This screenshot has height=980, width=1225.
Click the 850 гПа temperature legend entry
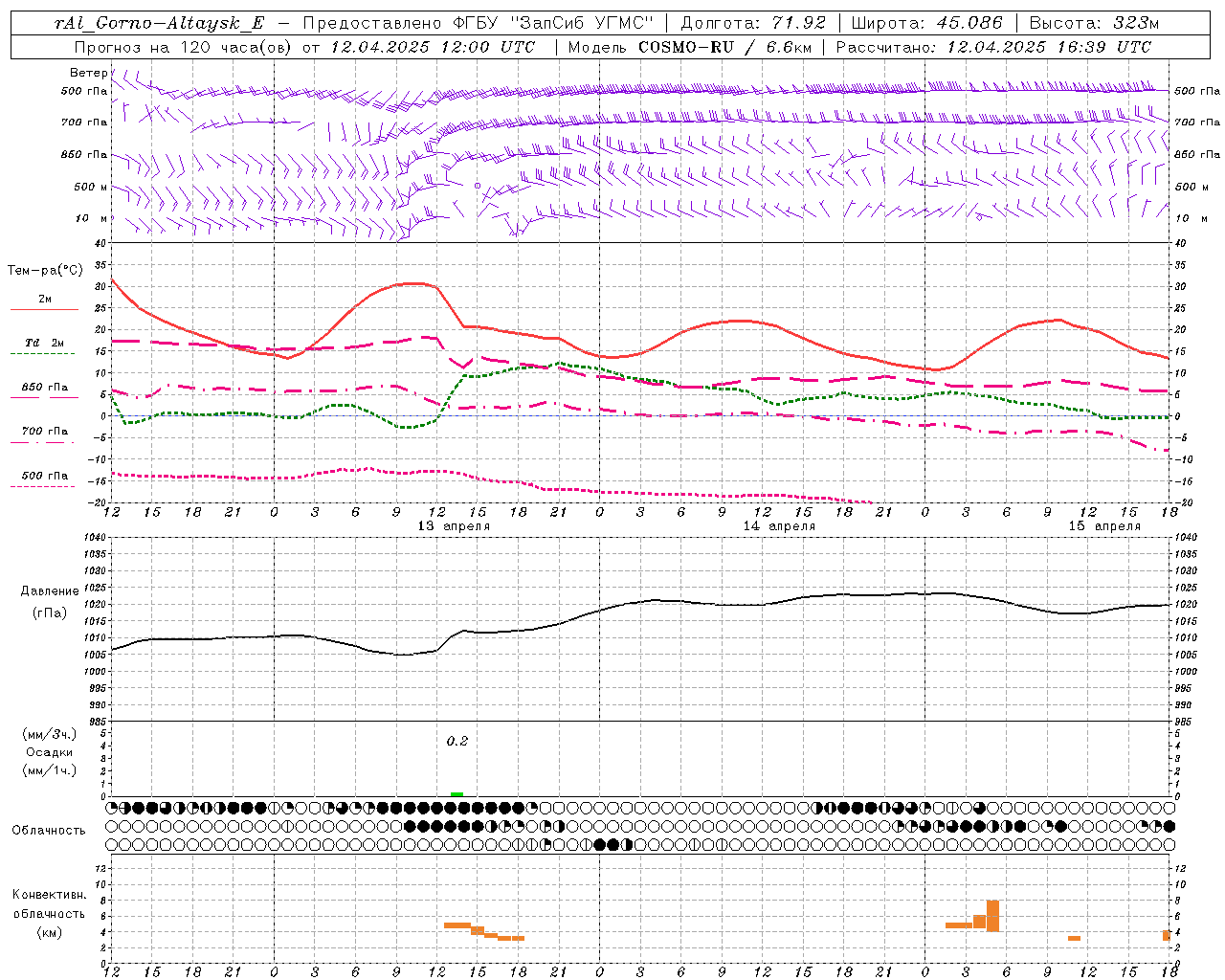coord(44,390)
